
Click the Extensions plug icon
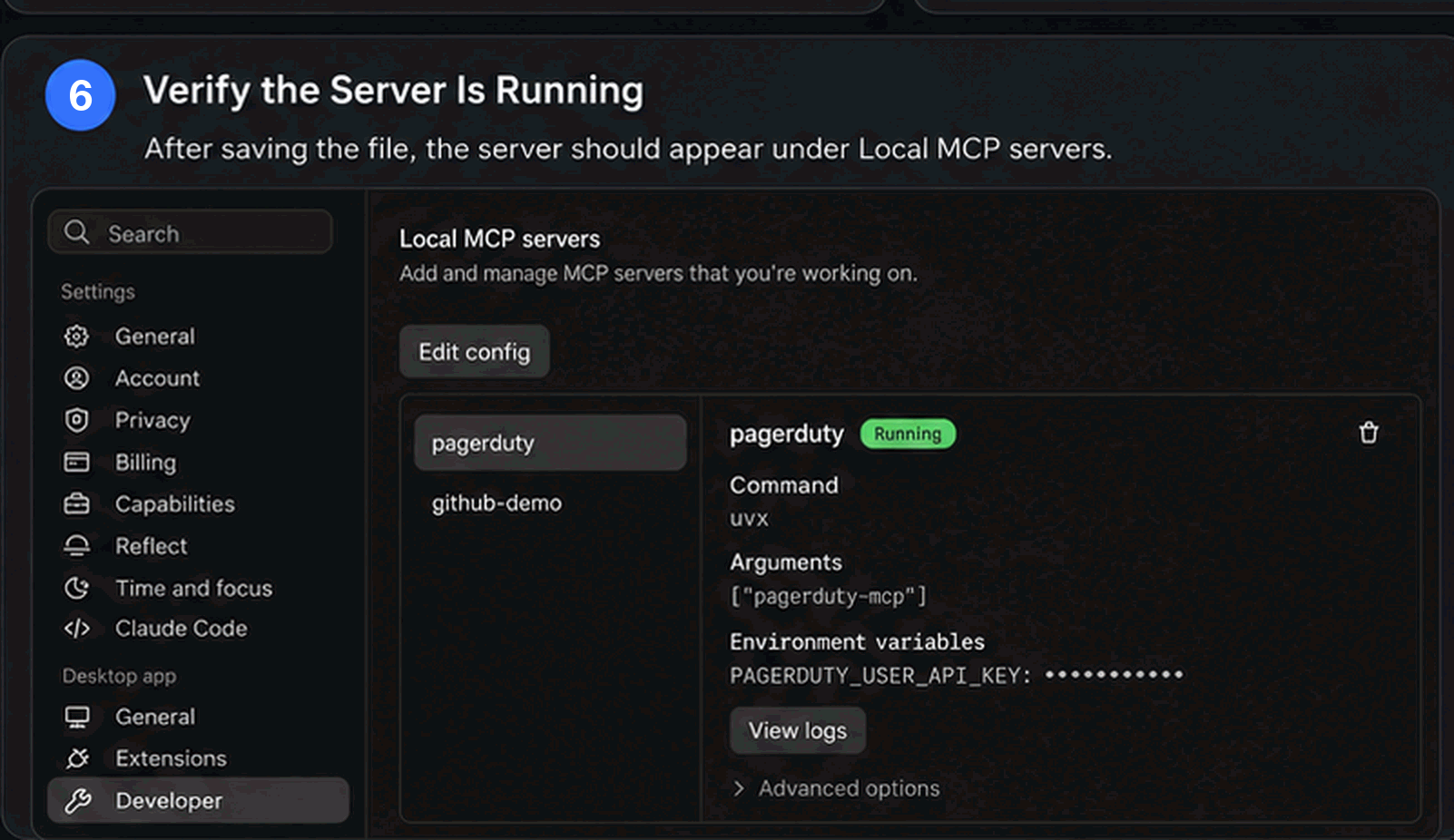(x=77, y=758)
